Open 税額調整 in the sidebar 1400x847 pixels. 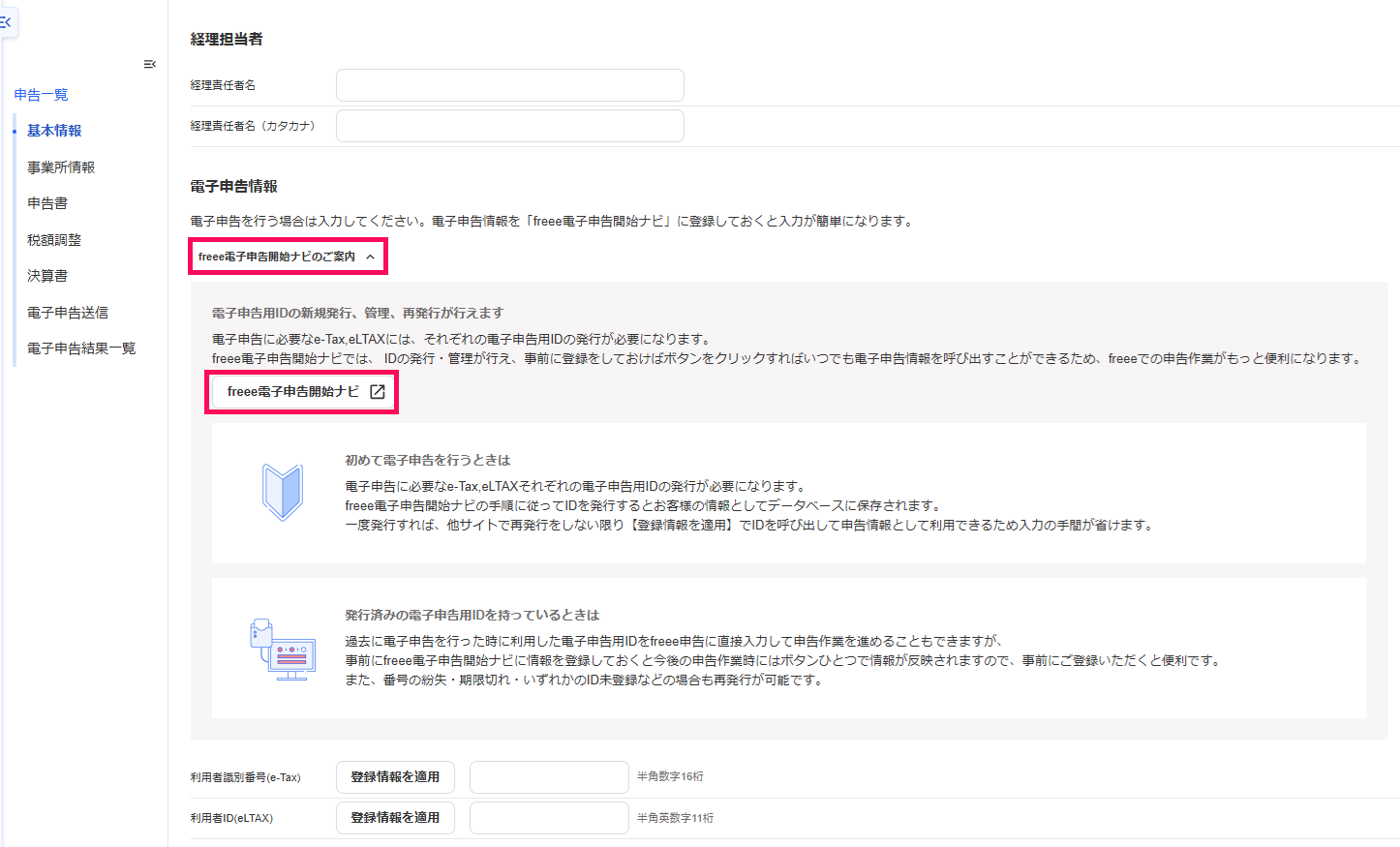(54, 240)
